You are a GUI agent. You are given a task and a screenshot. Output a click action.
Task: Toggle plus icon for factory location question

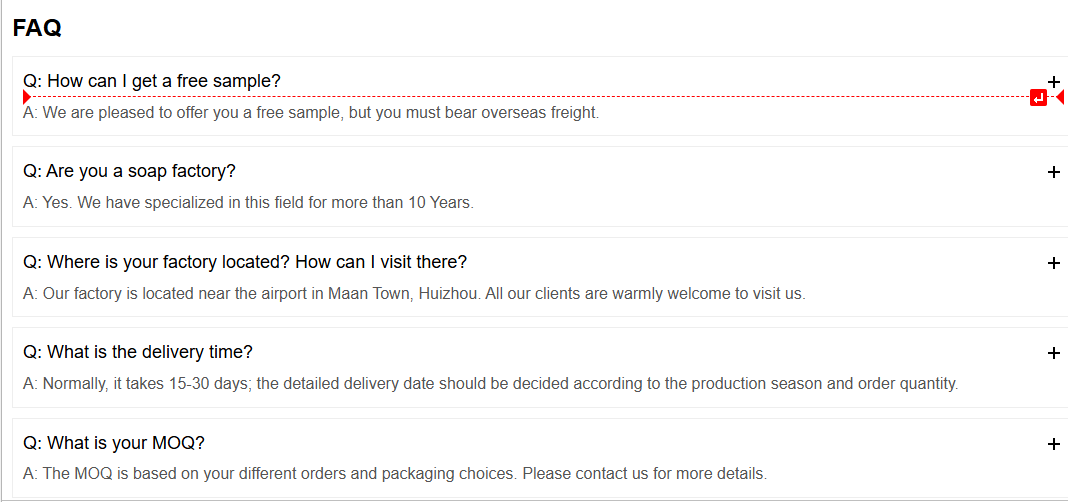[1054, 263]
